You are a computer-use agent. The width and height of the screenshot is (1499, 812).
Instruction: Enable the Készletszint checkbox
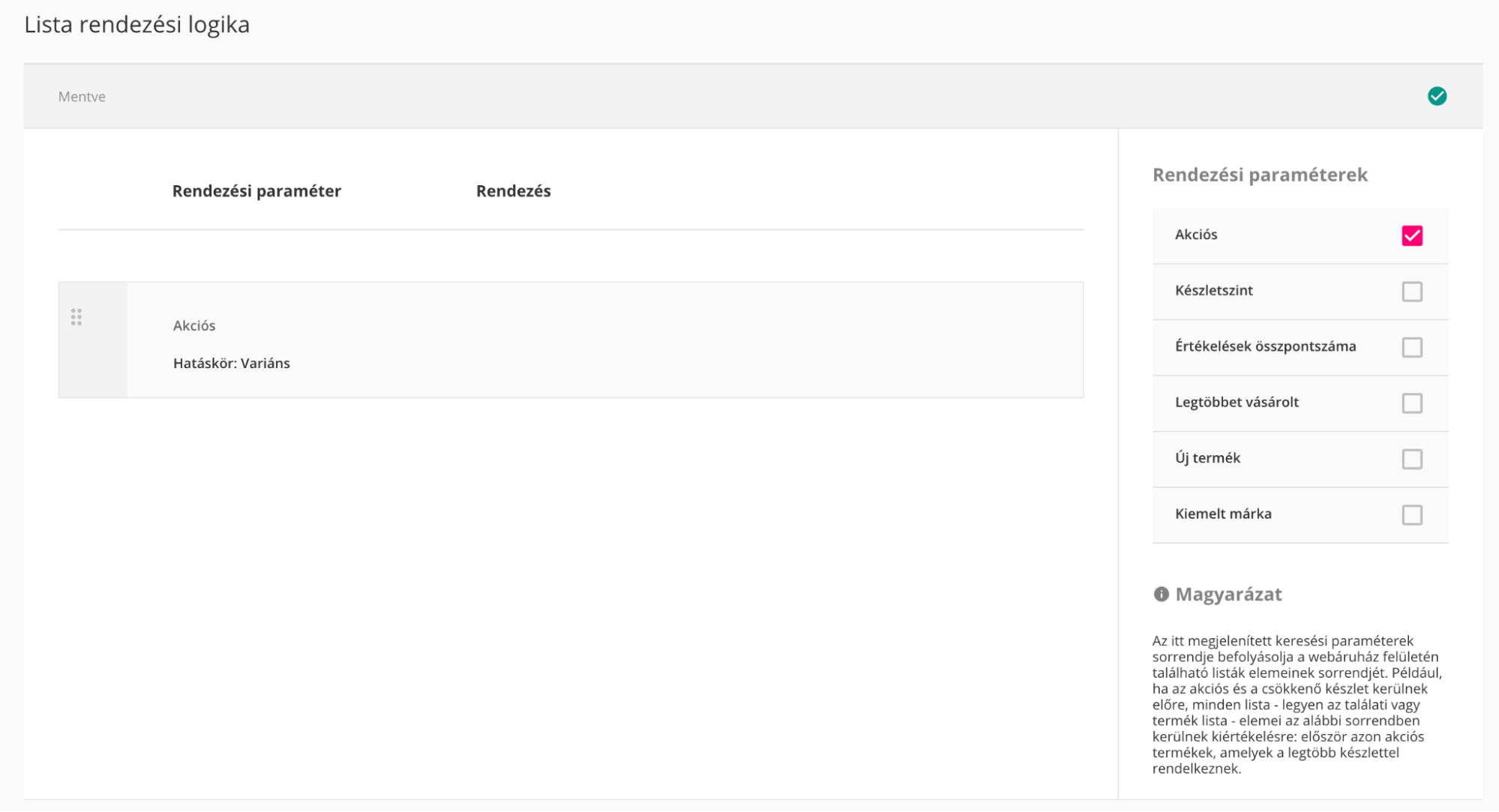coord(1411,291)
